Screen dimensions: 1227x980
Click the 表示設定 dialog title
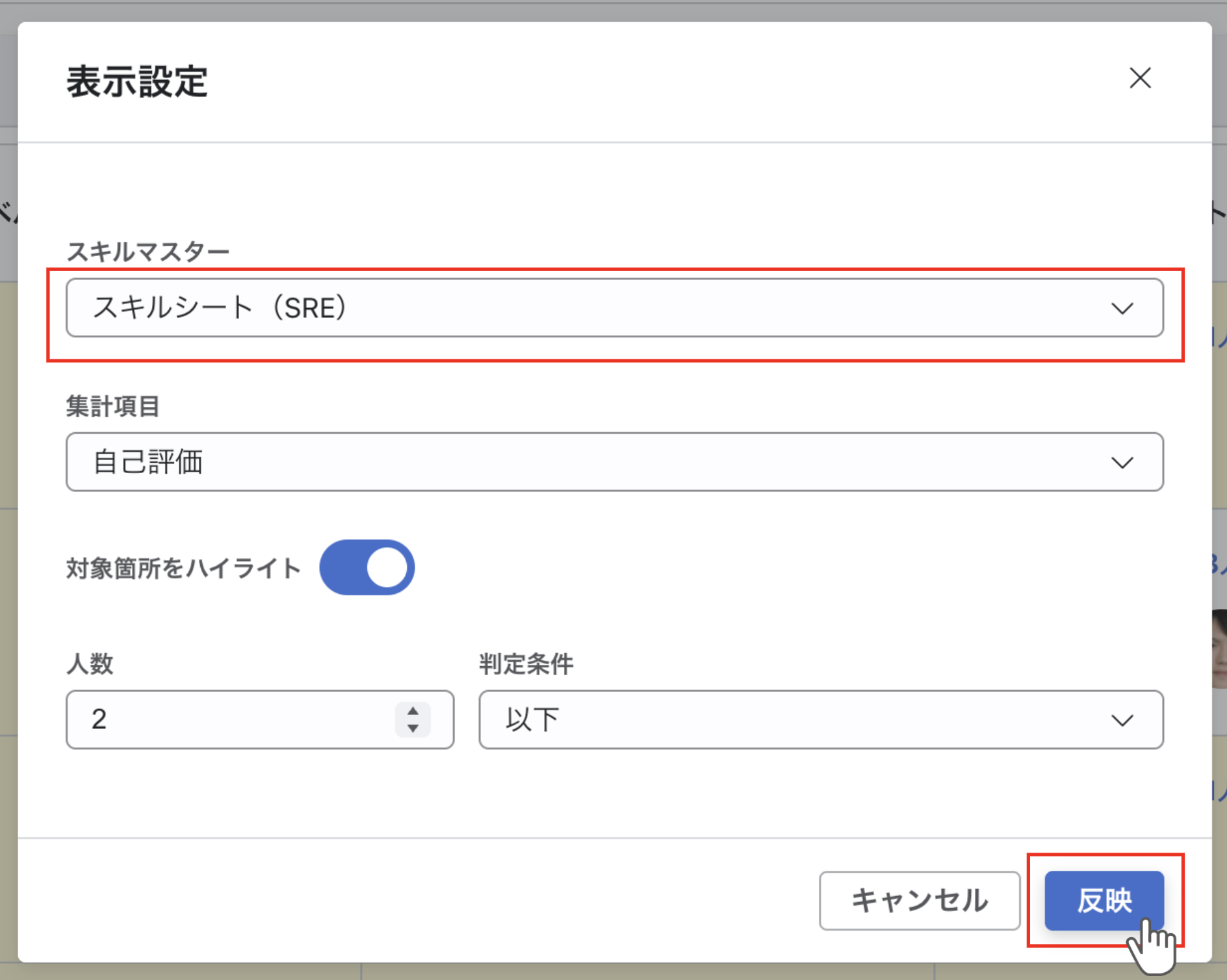(137, 82)
